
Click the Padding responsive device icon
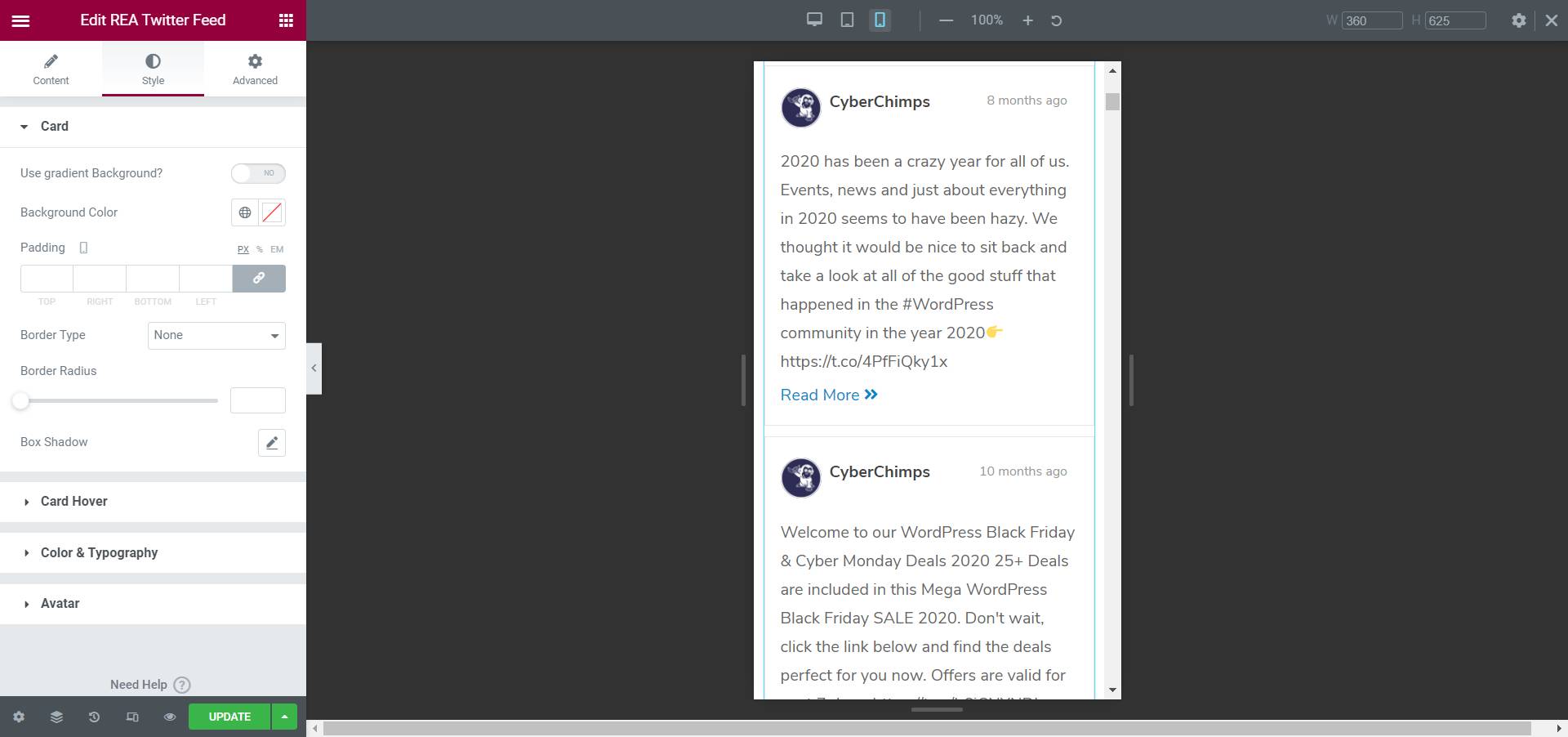83,248
